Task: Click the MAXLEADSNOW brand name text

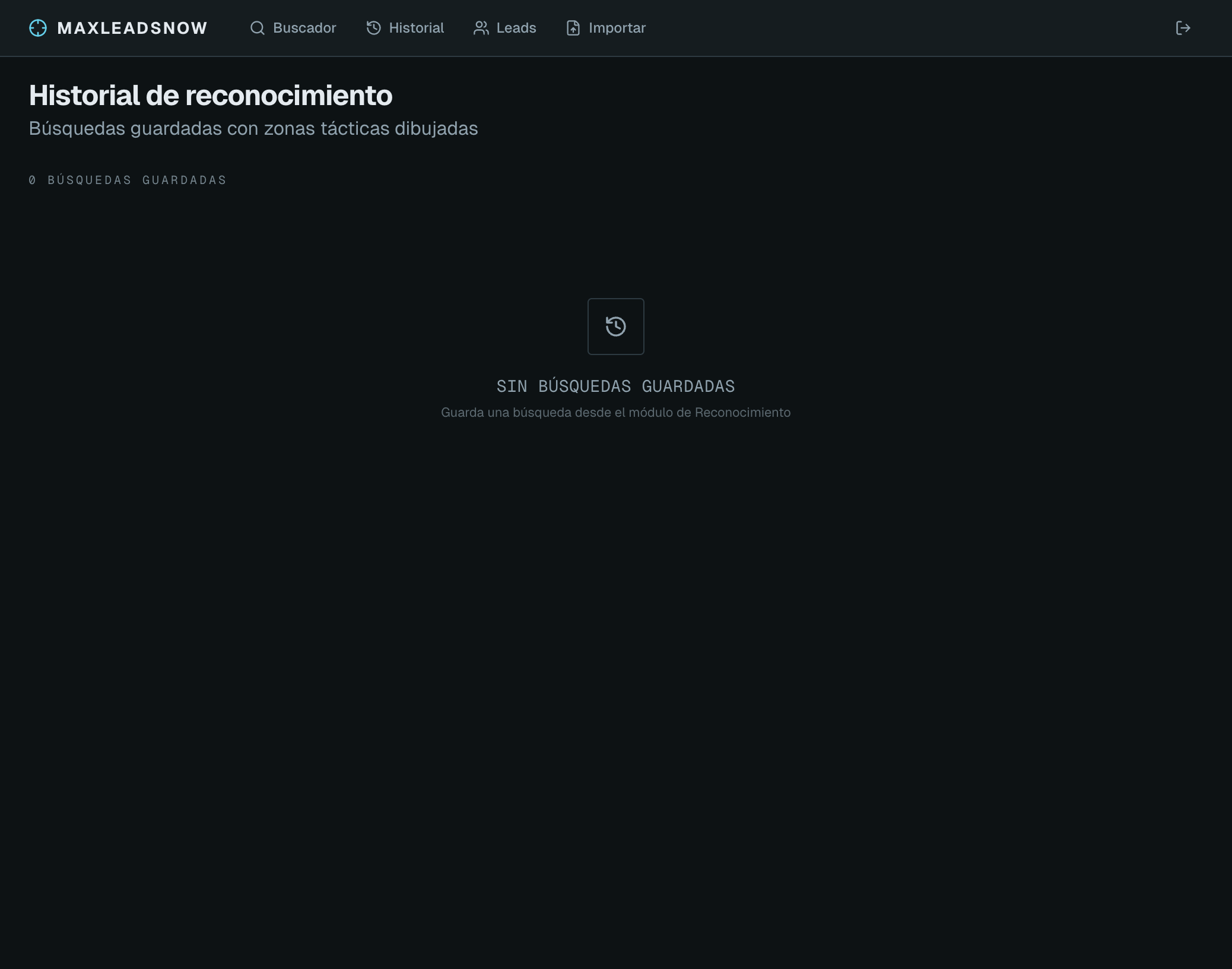Action: click(x=132, y=28)
